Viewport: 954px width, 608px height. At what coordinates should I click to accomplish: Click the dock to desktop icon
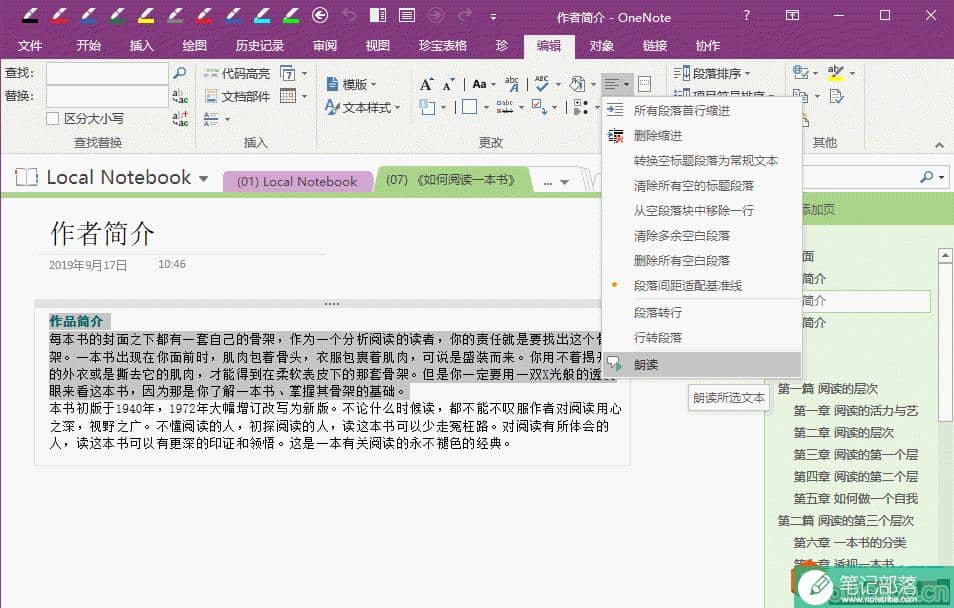(378, 15)
